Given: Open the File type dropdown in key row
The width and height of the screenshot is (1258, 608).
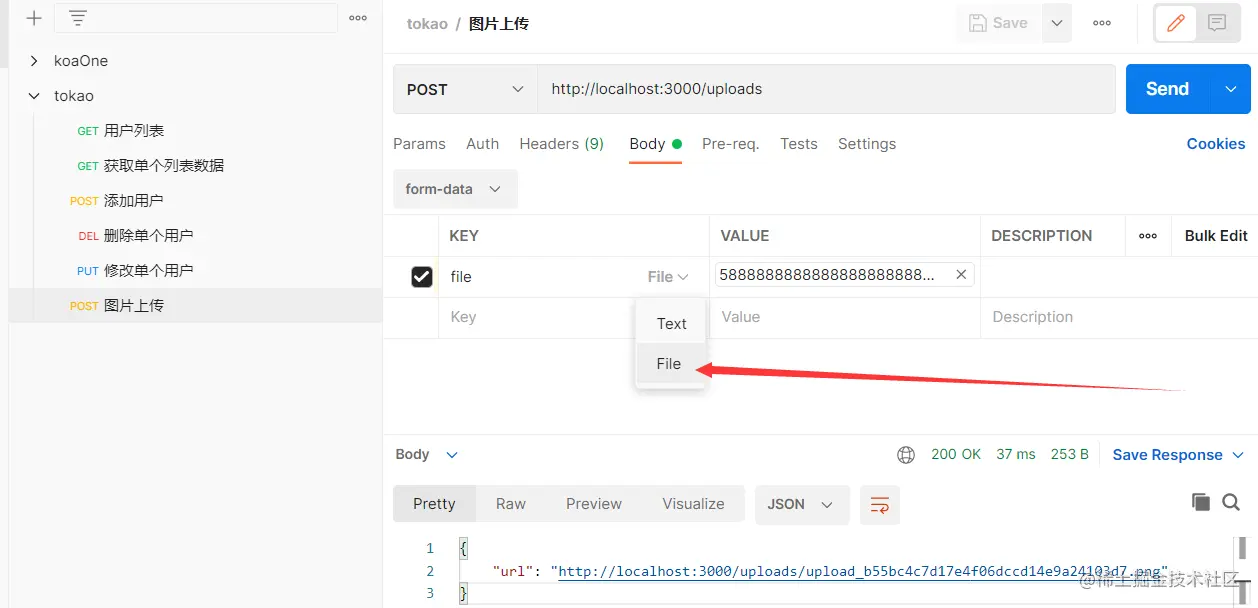Looking at the screenshot, I should pyautogui.click(x=668, y=277).
